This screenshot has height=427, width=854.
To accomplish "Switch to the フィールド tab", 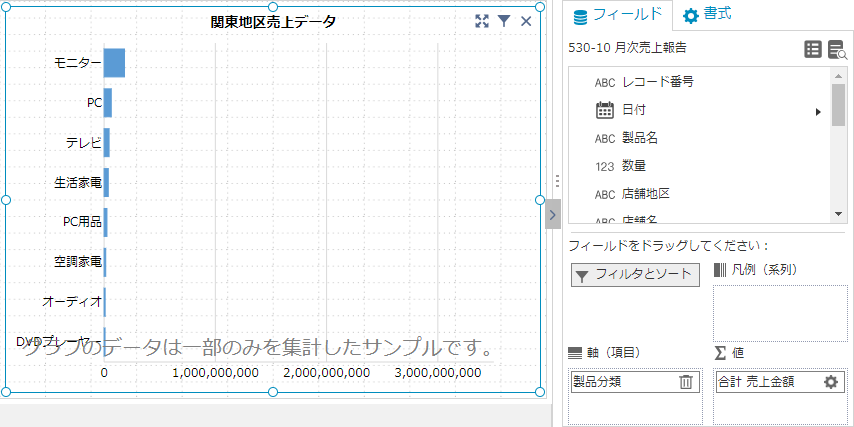I will pyautogui.click(x=618, y=15).
